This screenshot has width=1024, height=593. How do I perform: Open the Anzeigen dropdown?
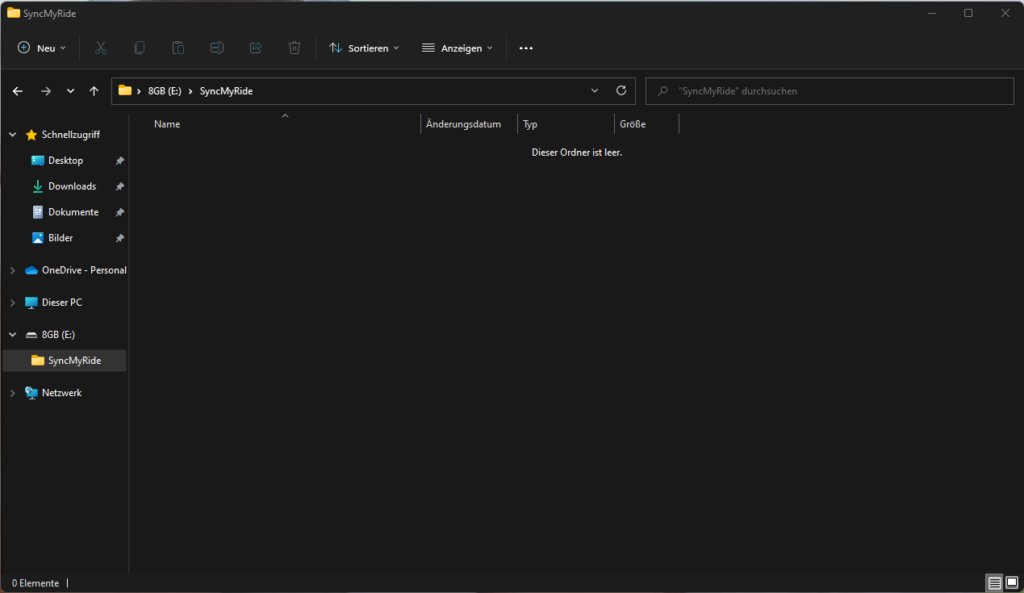457,47
